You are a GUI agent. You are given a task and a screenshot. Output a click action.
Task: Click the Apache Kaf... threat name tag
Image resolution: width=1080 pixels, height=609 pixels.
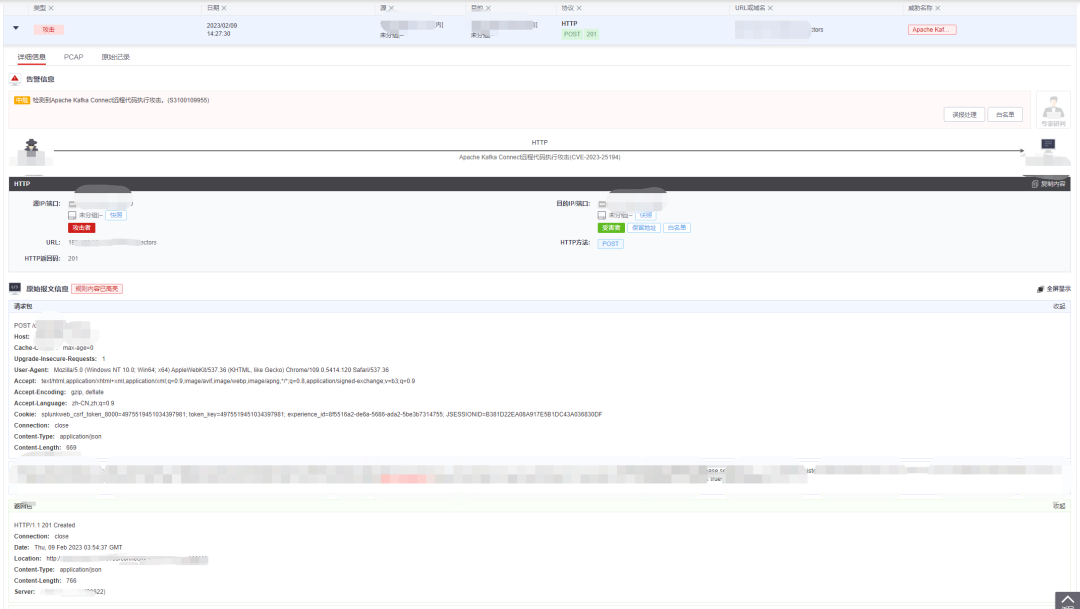[932, 30]
